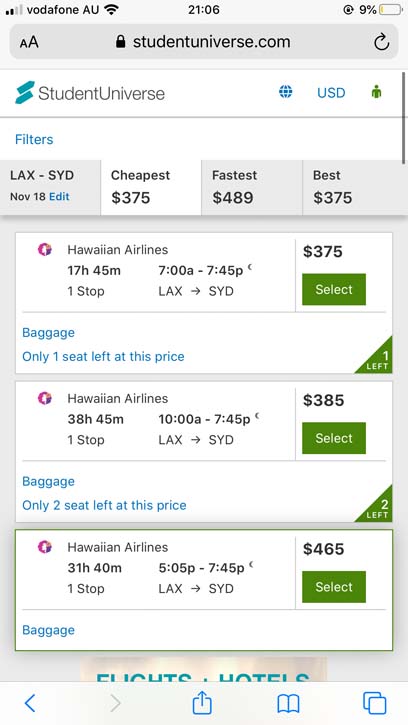Screen dimensions: 408x725
Task: Open the AA text size menu
Action: click(29, 43)
